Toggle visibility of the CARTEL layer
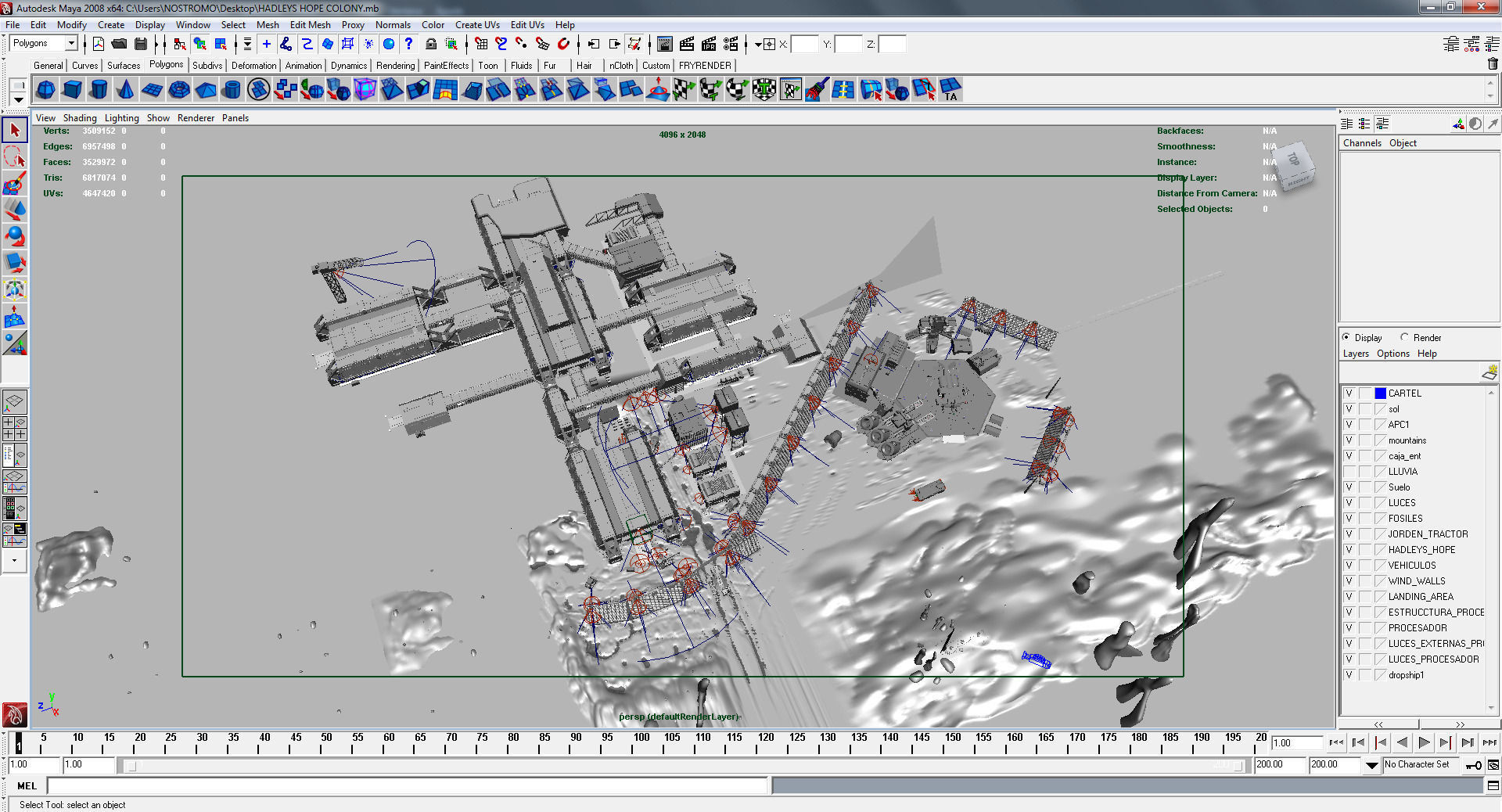 tap(1349, 393)
